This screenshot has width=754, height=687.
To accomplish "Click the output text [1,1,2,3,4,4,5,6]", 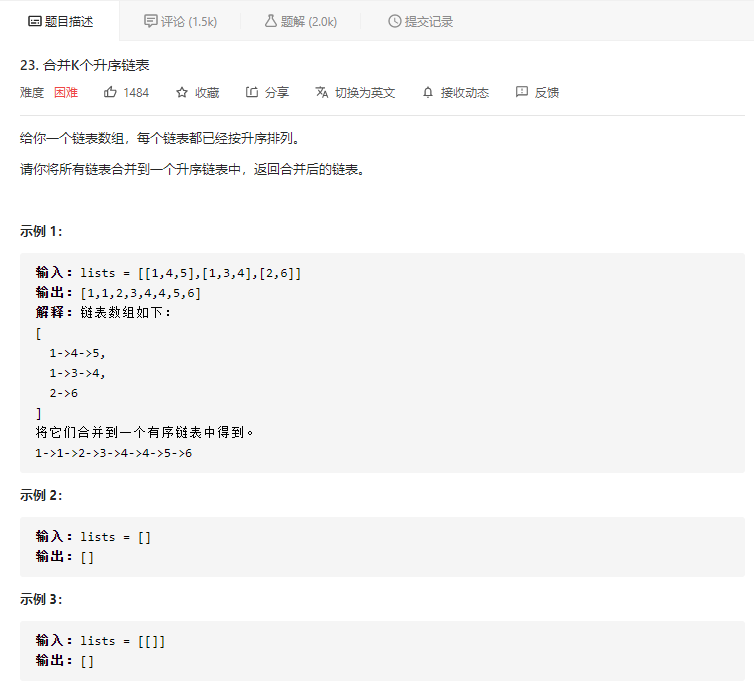I will coord(140,293).
